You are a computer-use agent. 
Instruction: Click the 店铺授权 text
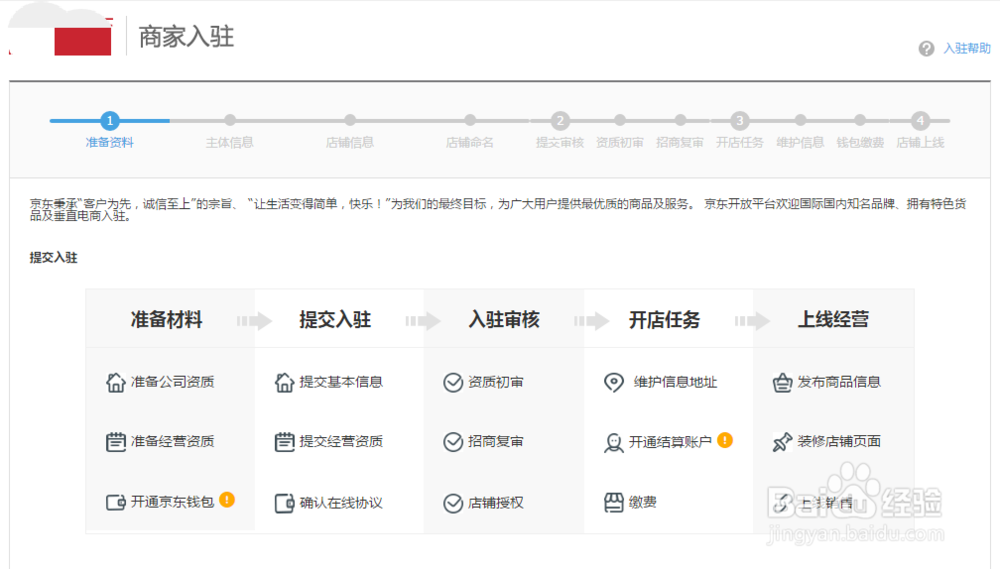(496, 503)
